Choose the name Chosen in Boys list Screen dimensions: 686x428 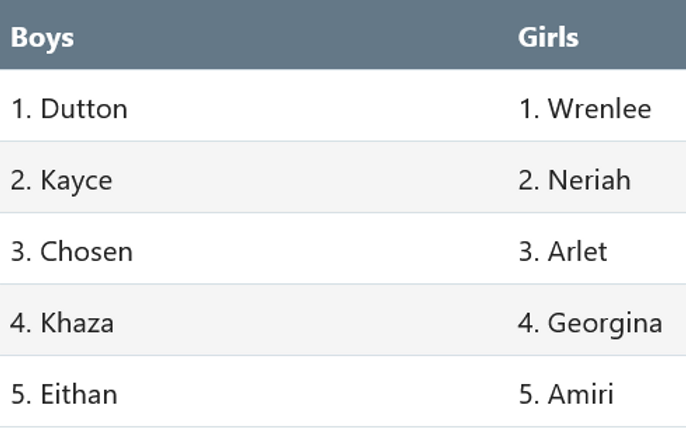click(86, 252)
